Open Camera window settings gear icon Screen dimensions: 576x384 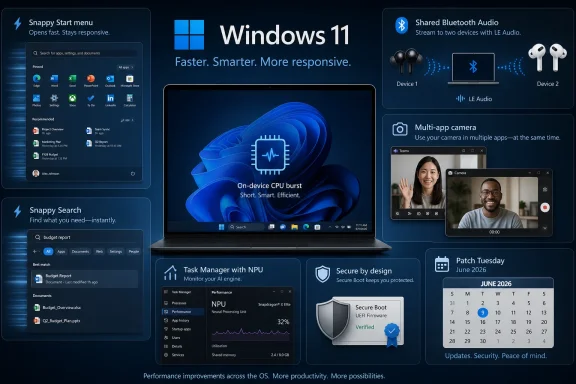pos(545,189)
